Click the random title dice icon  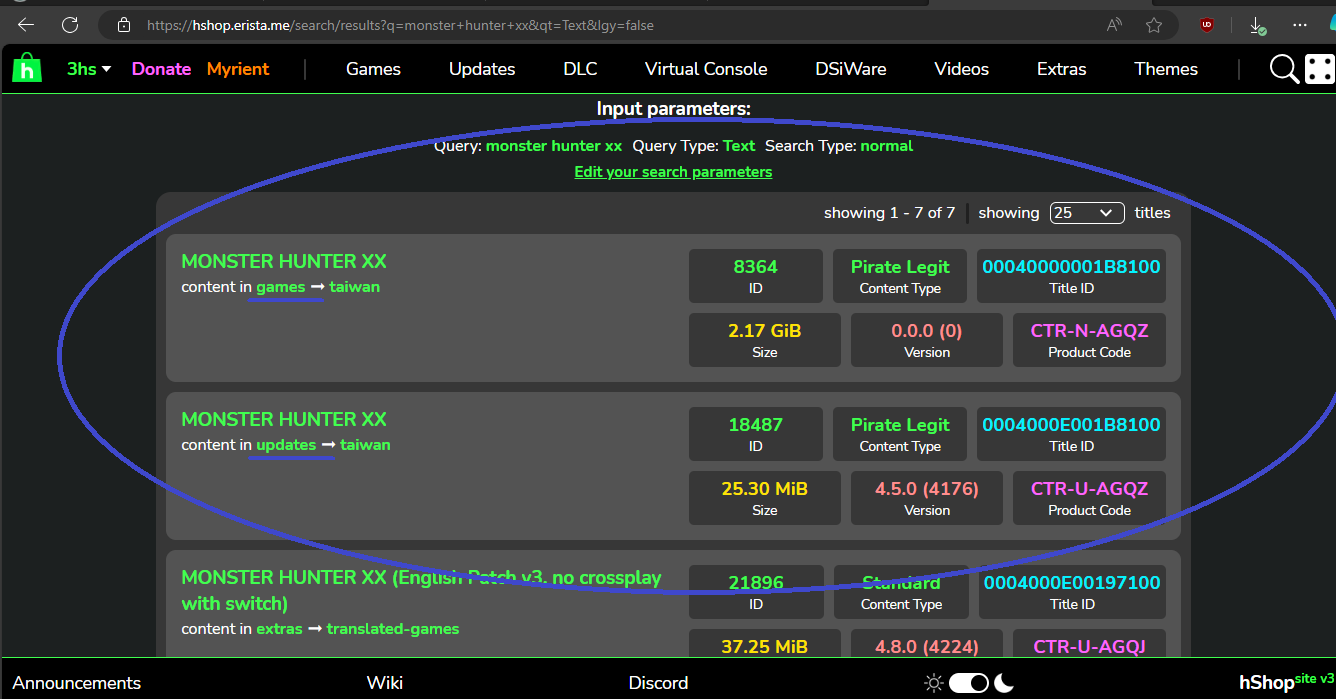point(1319,68)
